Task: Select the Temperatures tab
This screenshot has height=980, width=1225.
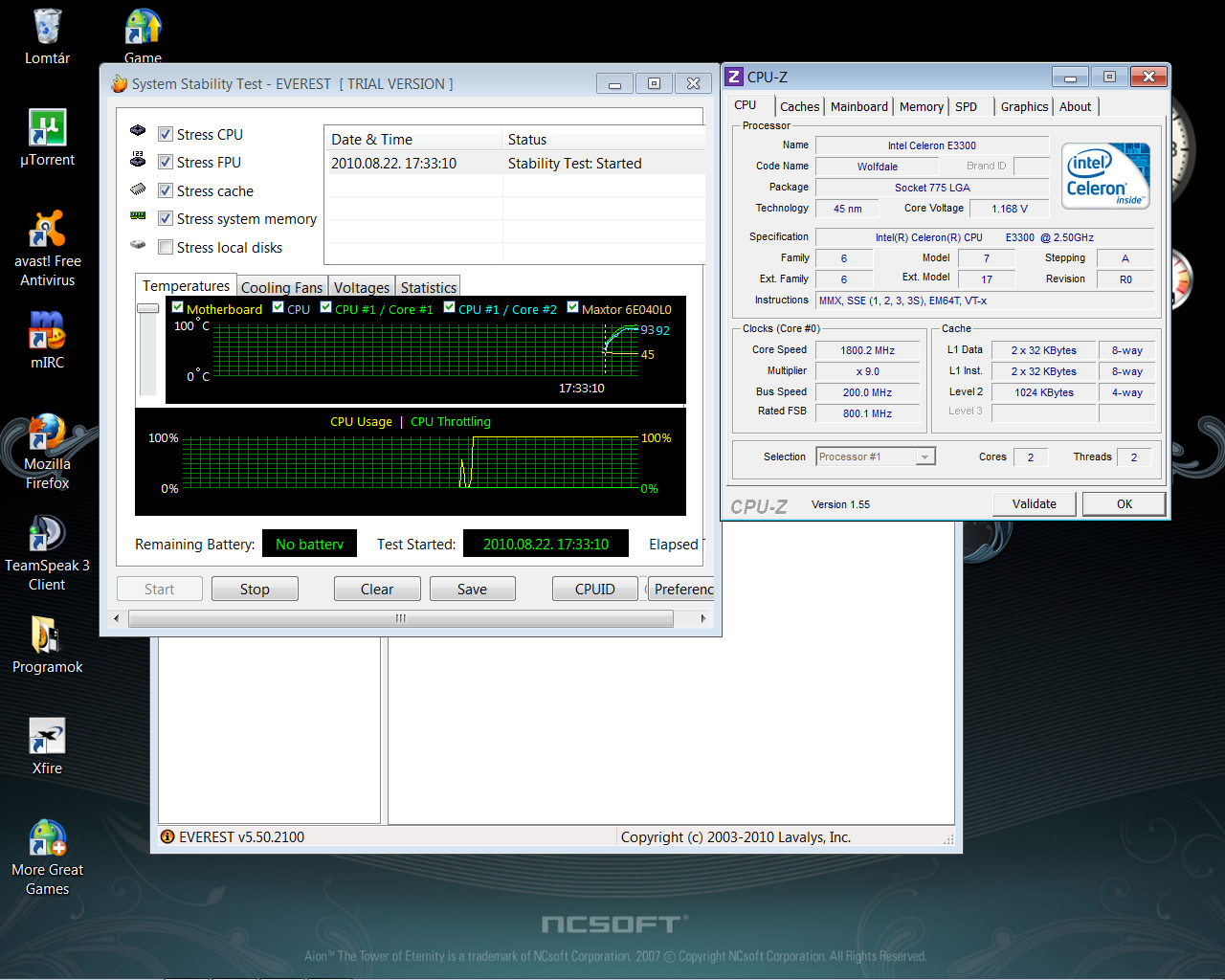Action: 186,285
